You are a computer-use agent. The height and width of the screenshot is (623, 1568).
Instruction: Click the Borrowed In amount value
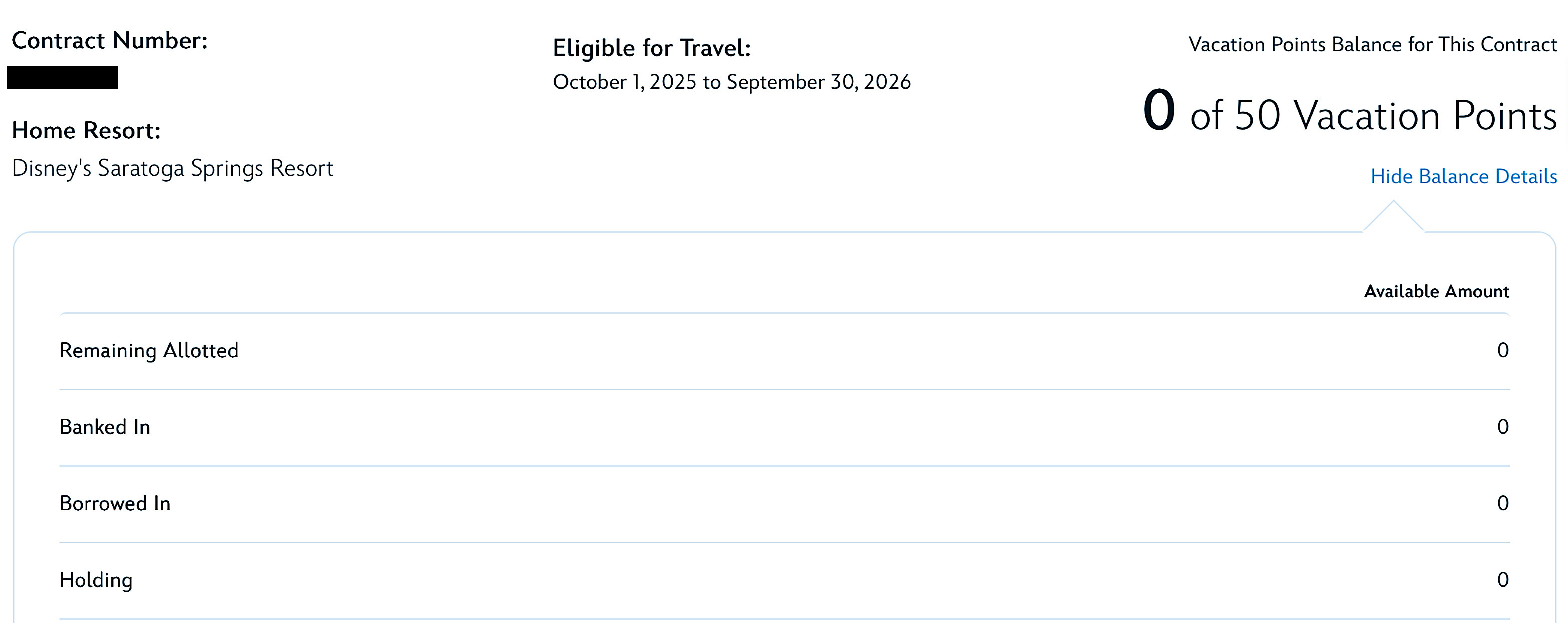point(1503,504)
